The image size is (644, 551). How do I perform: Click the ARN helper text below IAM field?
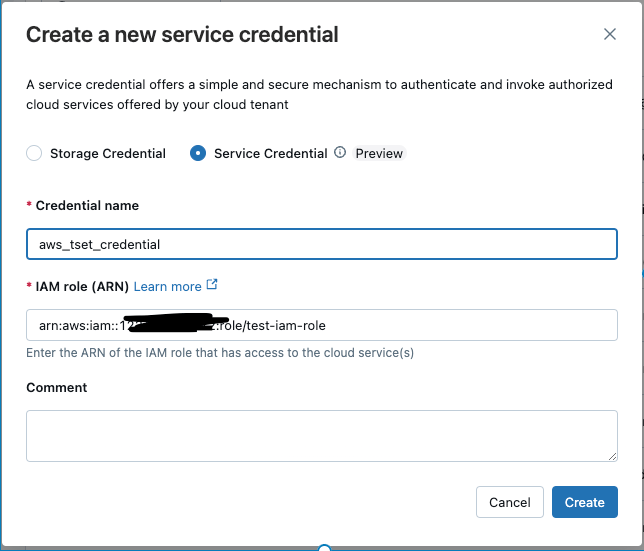[x=220, y=352]
